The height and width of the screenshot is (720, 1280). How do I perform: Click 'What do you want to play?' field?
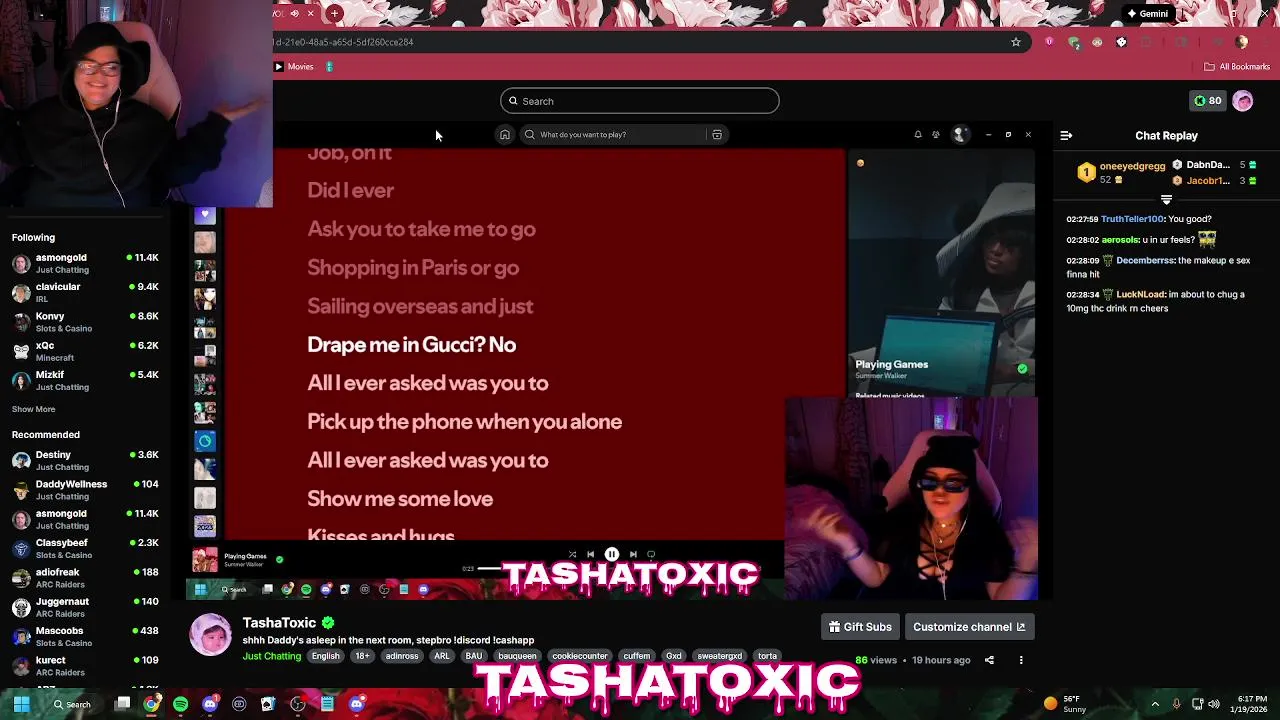[x=615, y=135]
